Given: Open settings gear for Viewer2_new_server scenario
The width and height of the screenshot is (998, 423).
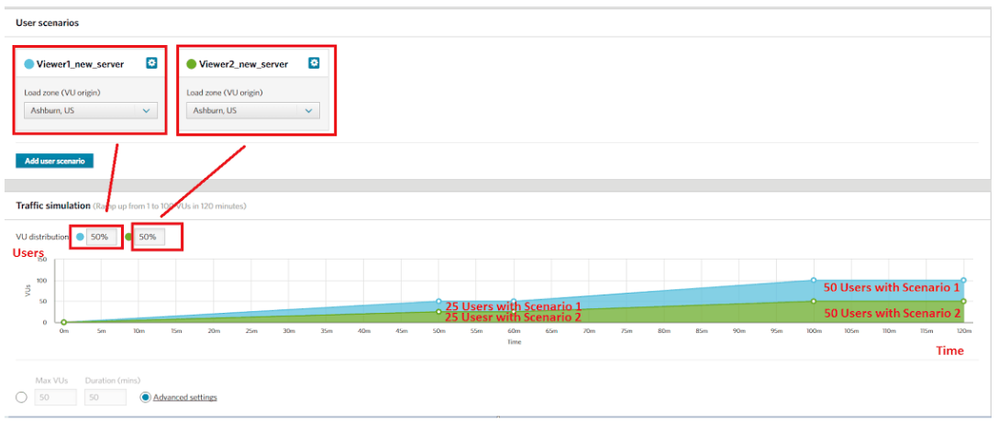Looking at the screenshot, I should [314, 63].
